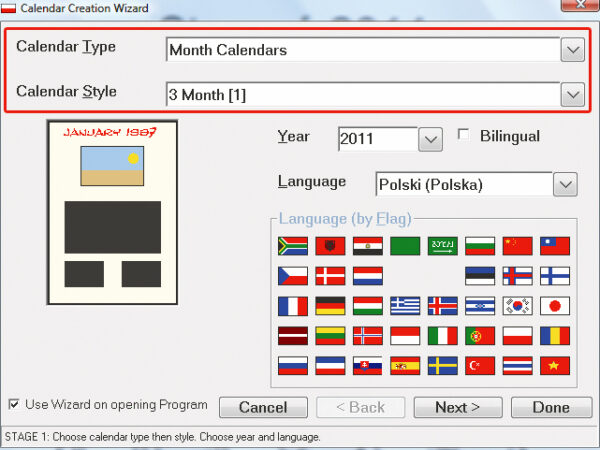The image size is (600, 450).
Task: Toggle Use Wizard on opening Program
Action: [13, 405]
